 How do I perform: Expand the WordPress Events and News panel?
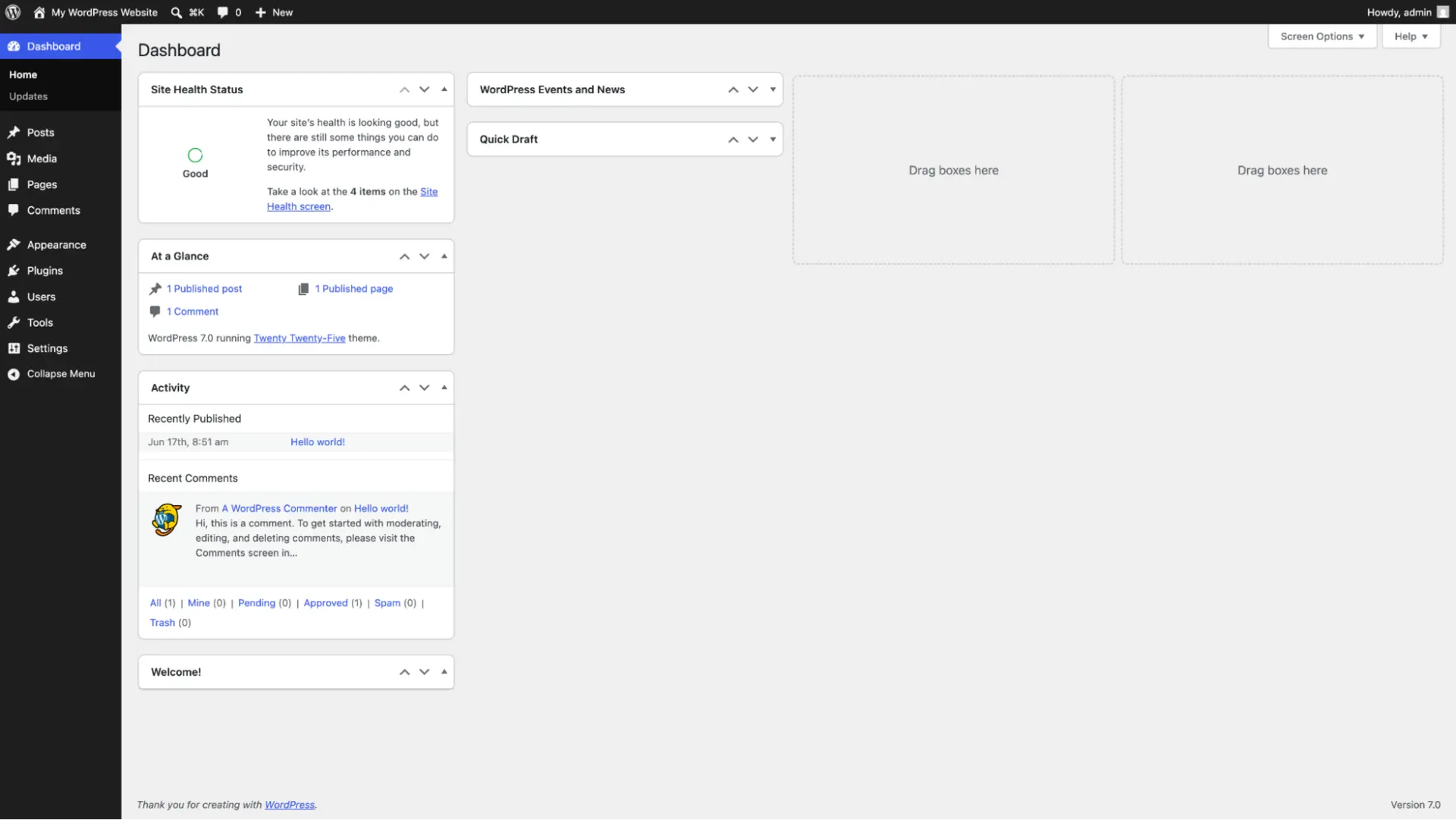point(773,90)
